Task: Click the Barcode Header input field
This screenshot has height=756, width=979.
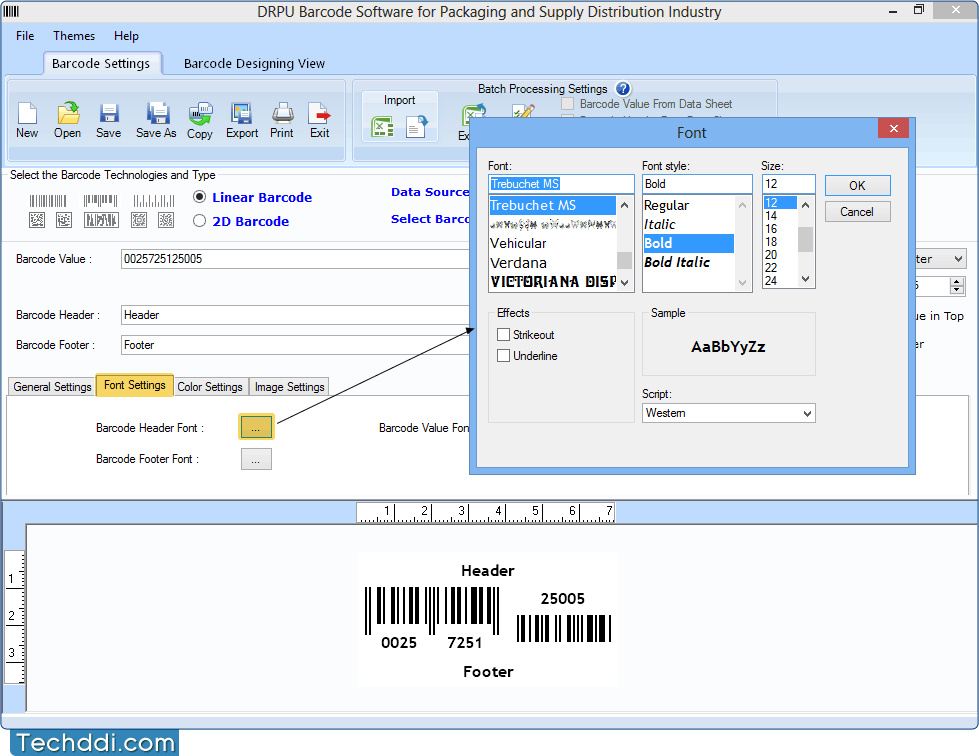Action: (295, 315)
